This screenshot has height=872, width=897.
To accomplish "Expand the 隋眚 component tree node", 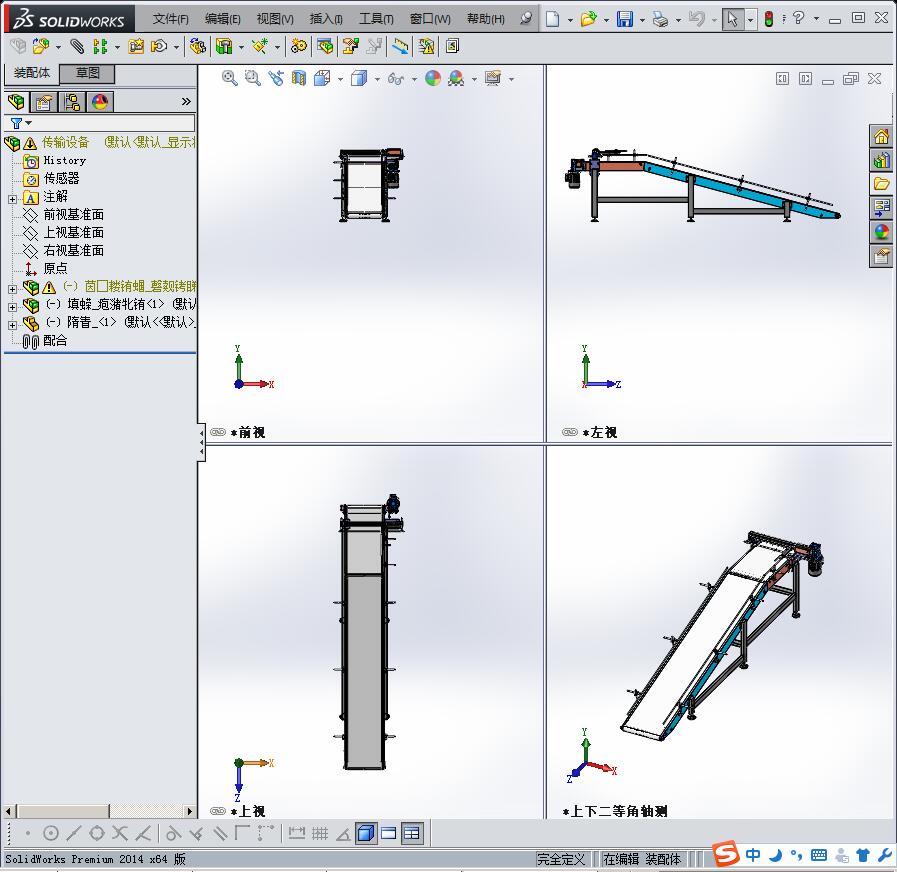I will click(12, 325).
